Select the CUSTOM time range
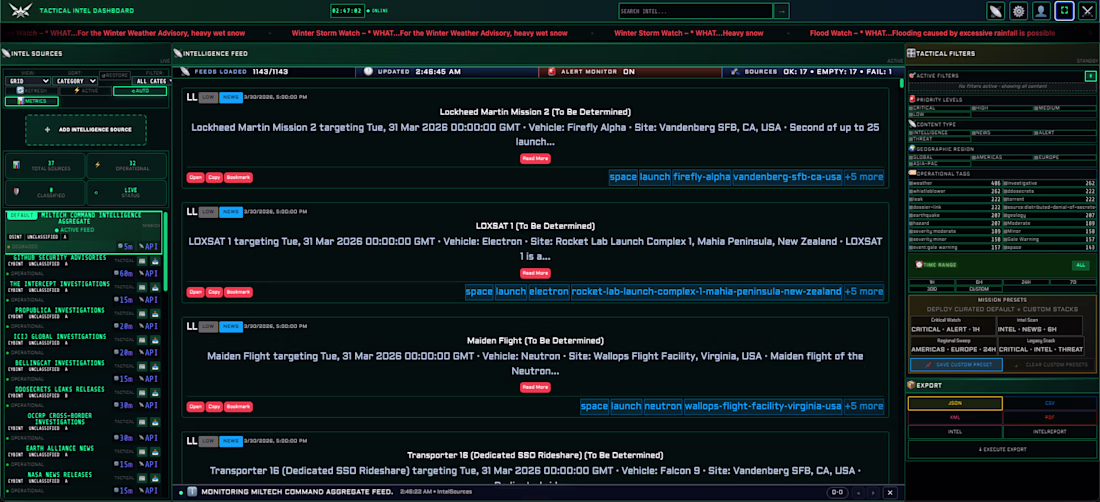The width and height of the screenshot is (1100, 502). click(979, 288)
